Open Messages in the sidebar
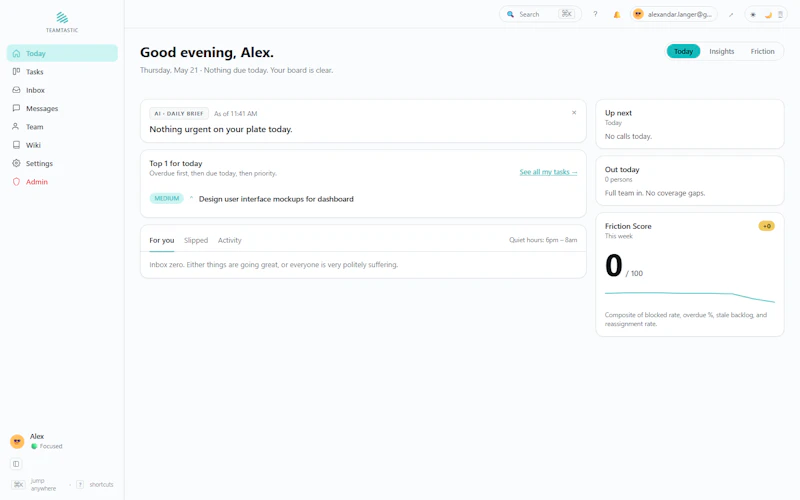The height and width of the screenshot is (500, 800). (x=62, y=108)
